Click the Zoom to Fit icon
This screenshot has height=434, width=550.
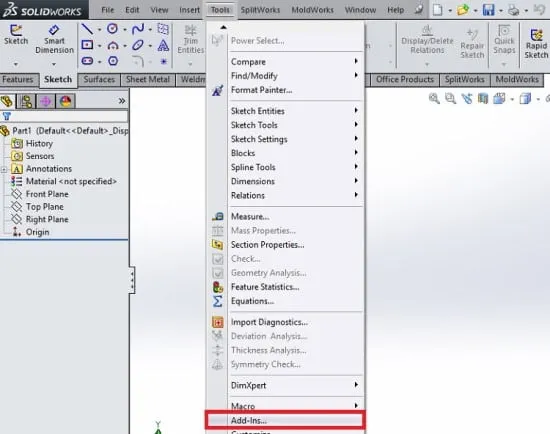[x=434, y=99]
